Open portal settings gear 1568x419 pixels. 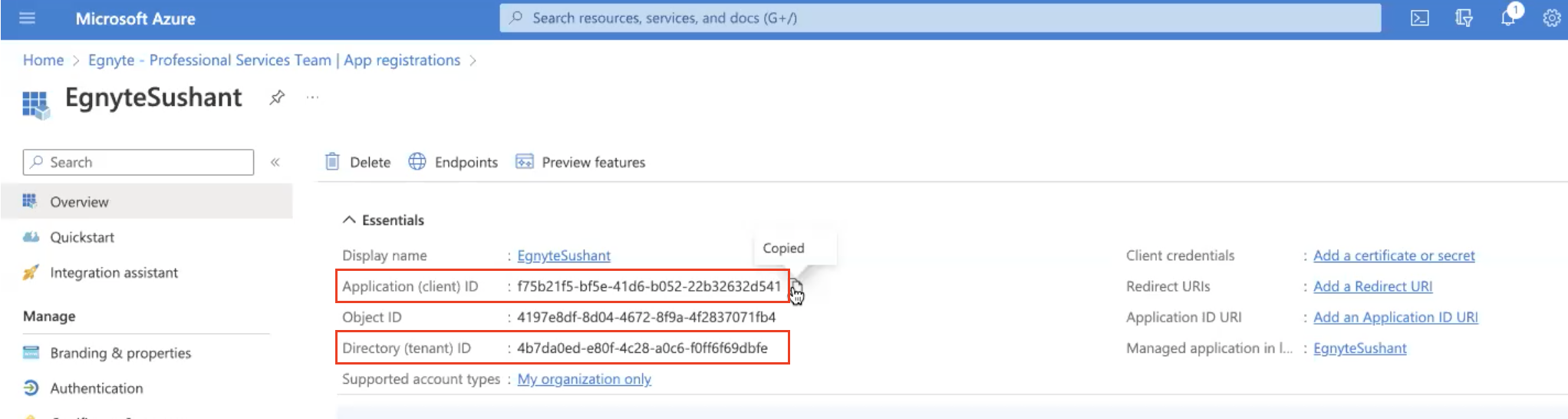tap(1552, 18)
